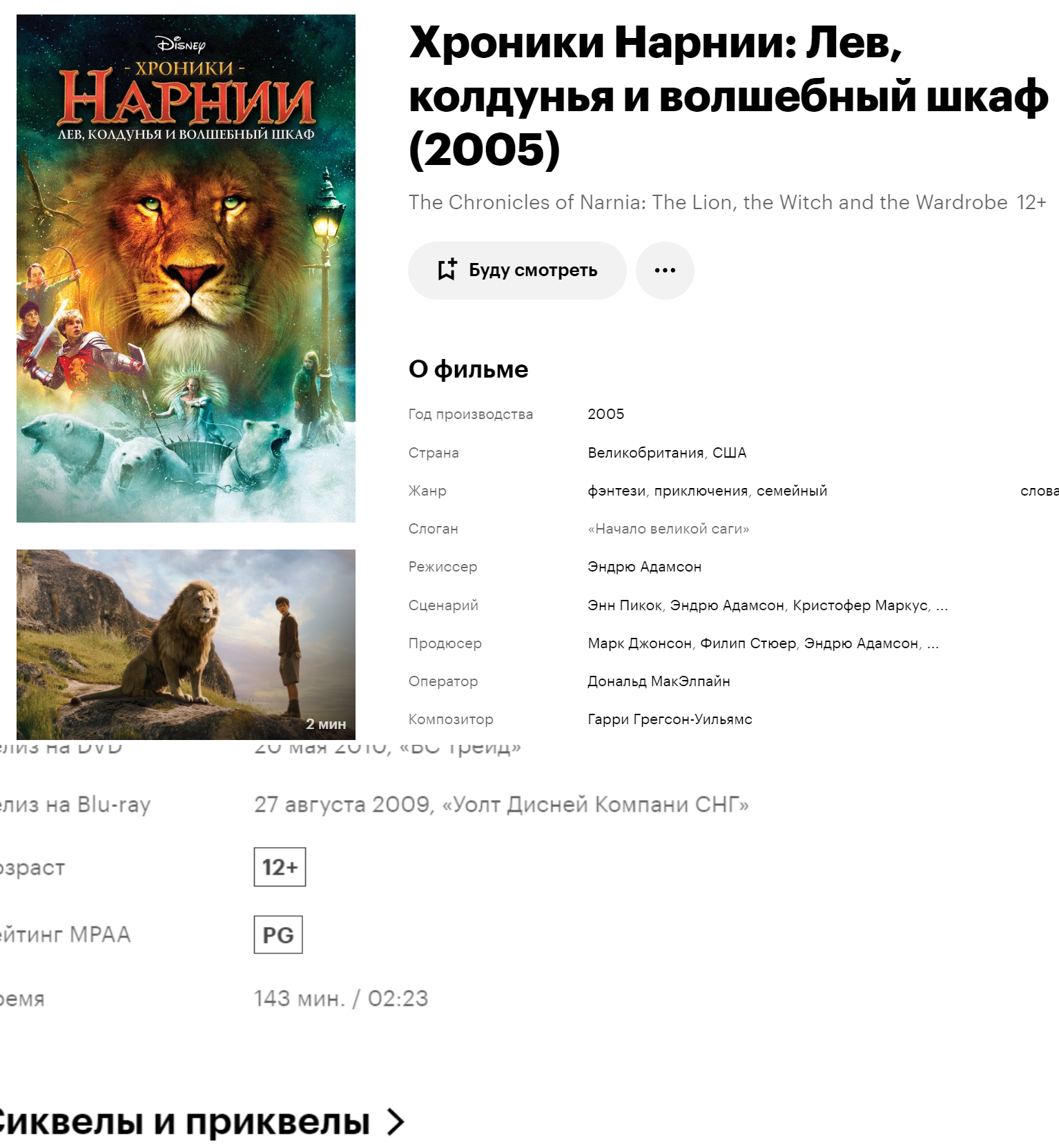The height and width of the screenshot is (1148, 1059).
Task: Expand producers list via ellipsis
Action: 933,644
